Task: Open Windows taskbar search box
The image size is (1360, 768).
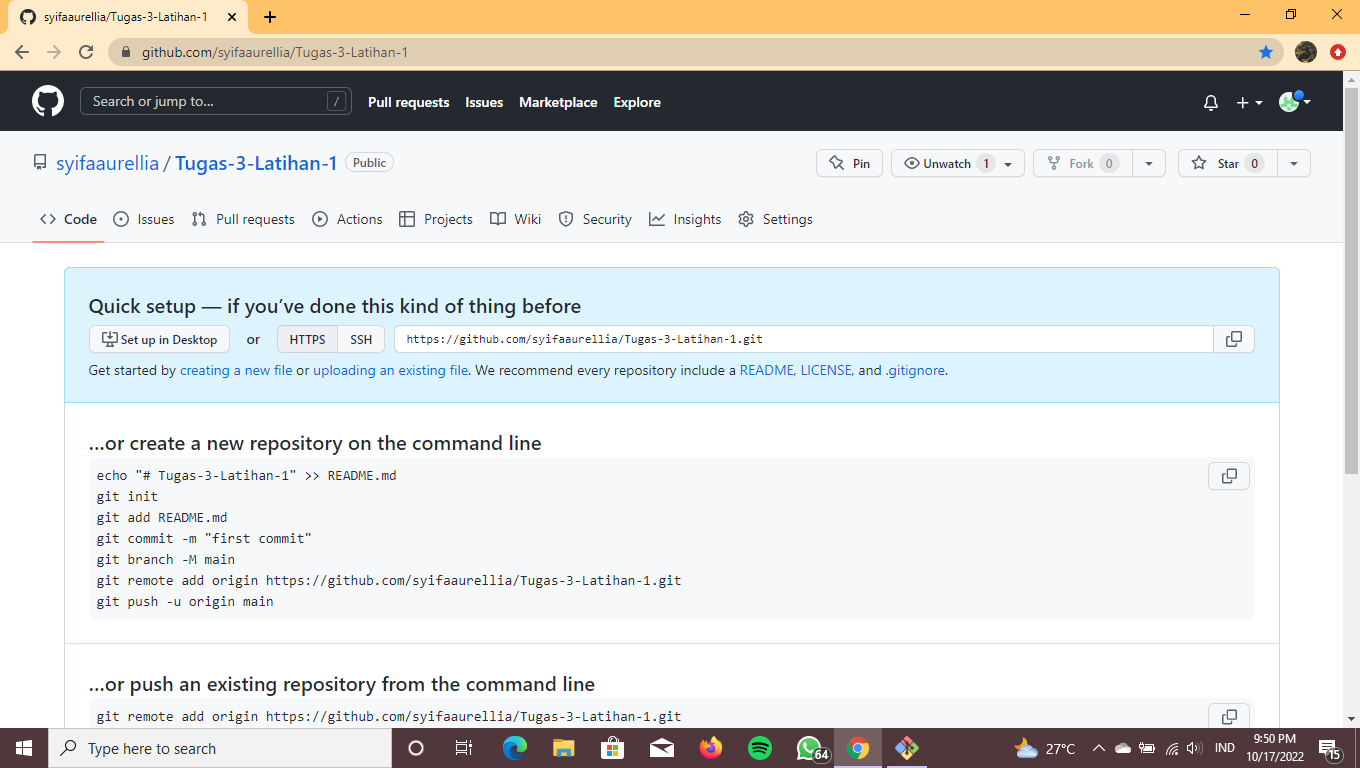Action: coord(219,748)
